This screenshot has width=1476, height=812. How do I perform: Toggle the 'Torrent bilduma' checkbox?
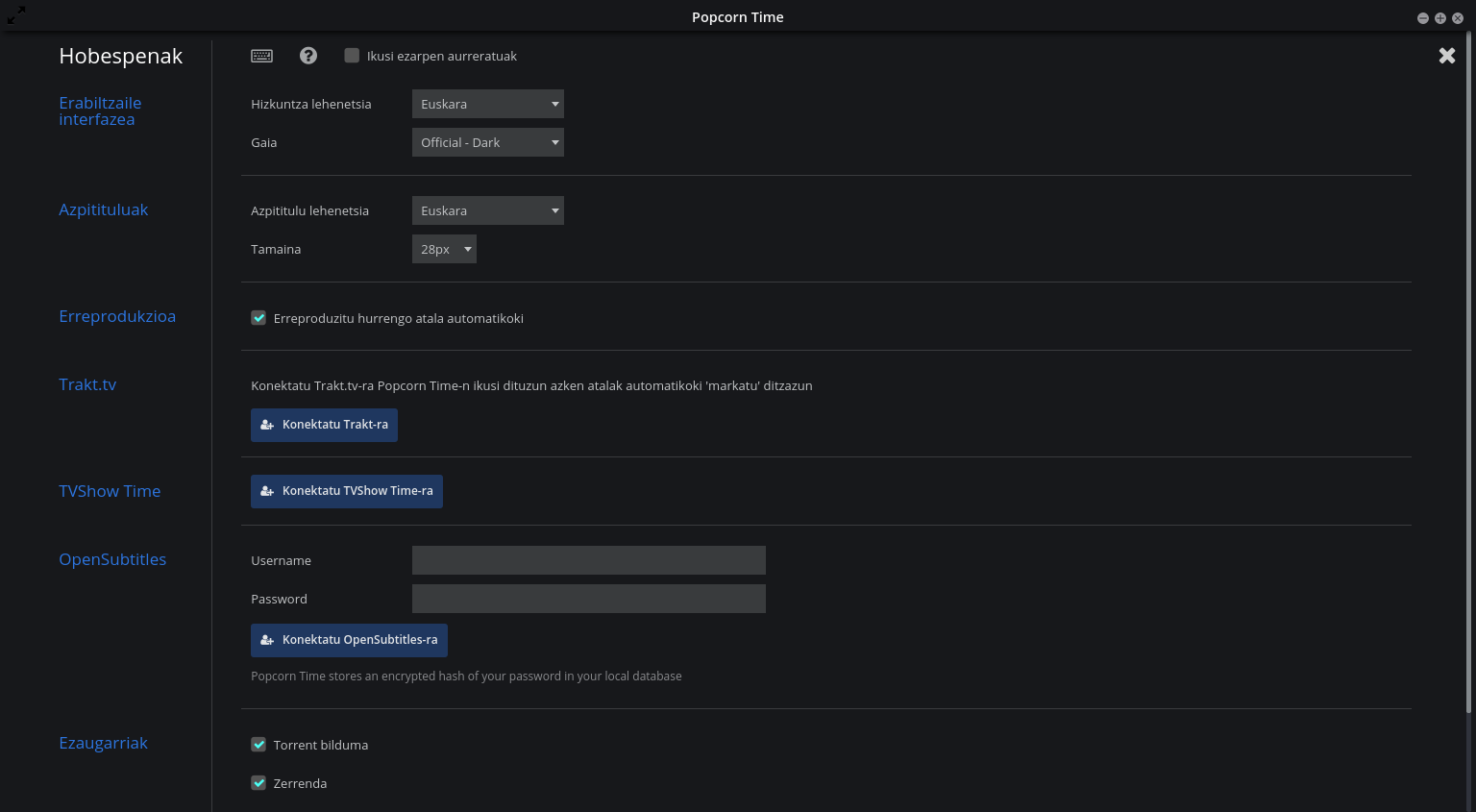pyautogui.click(x=258, y=745)
